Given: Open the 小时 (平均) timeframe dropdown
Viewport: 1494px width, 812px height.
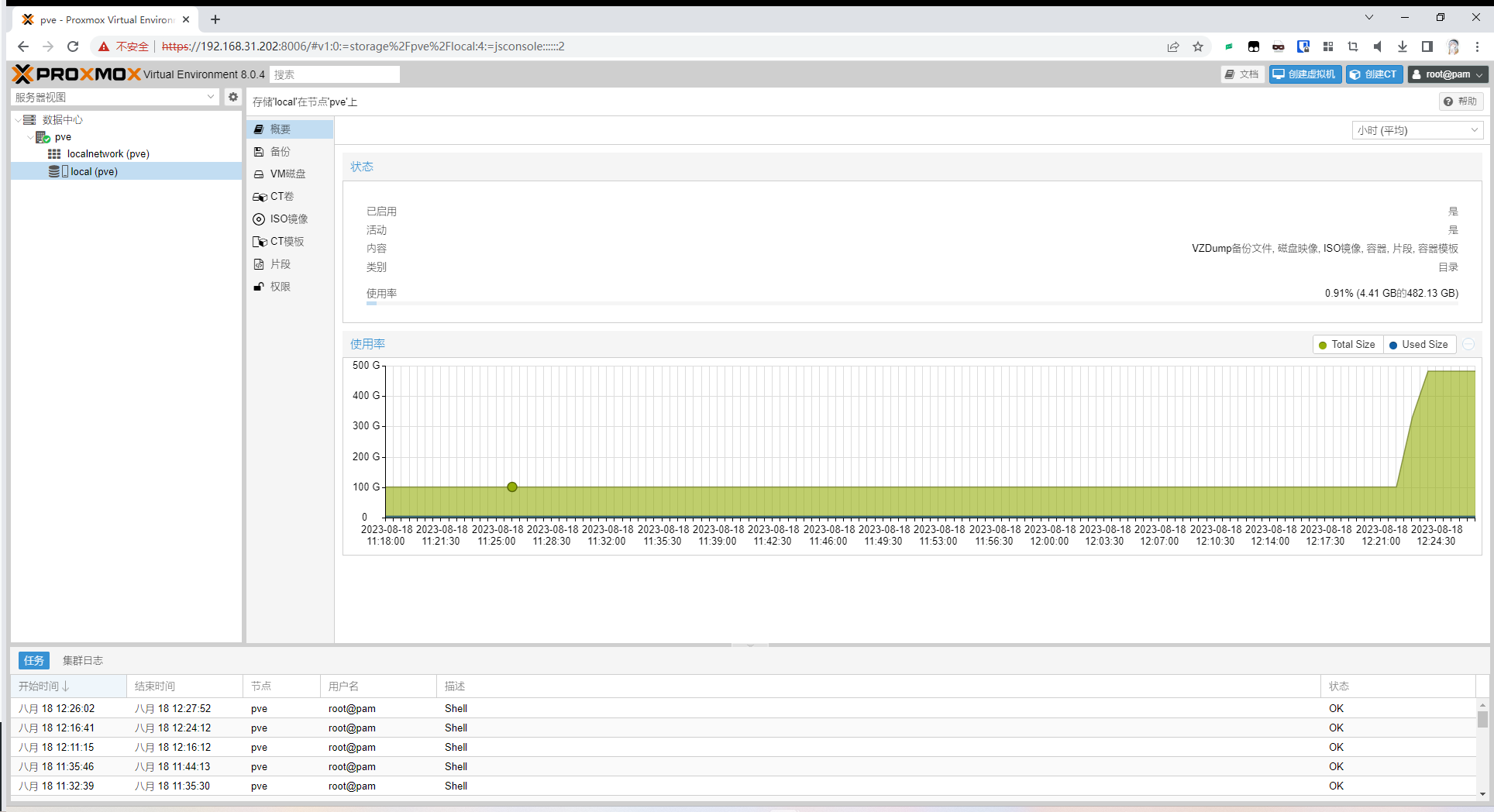Looking at the screenshot, I should pyautogui.click(x=1417, y=130).
